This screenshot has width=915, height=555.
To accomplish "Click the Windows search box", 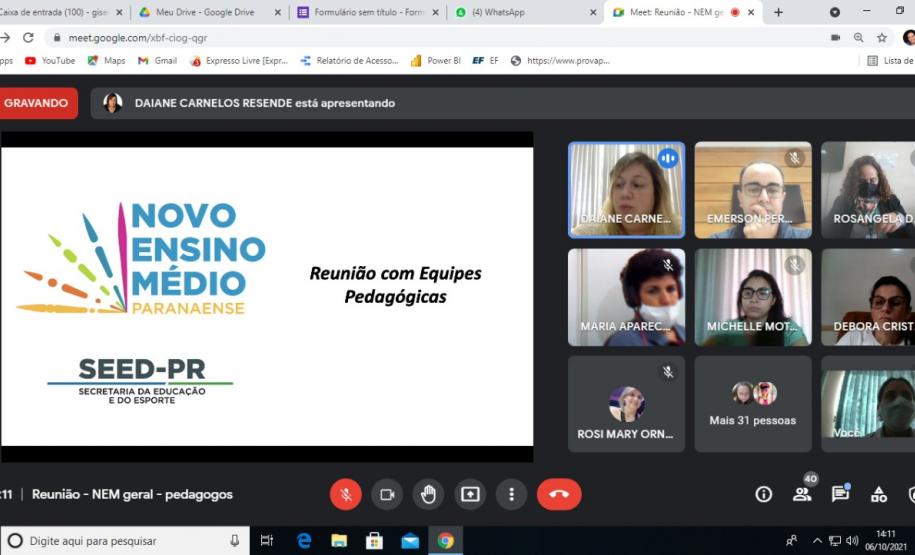I will click(x=125, y=541).
